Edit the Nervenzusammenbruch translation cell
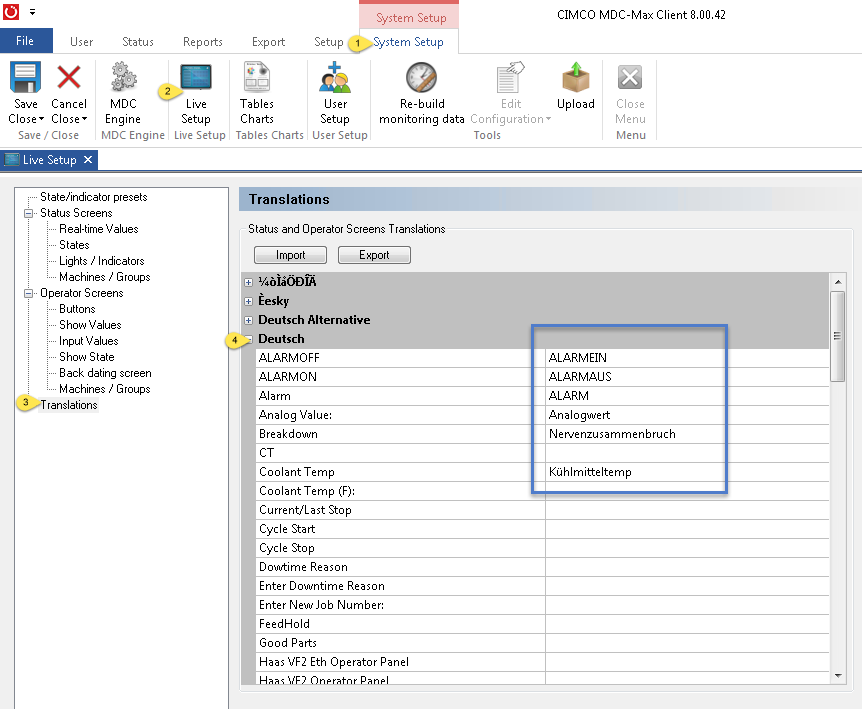The image size is (862, 709). pyautogui.click(x=687, y=434)
